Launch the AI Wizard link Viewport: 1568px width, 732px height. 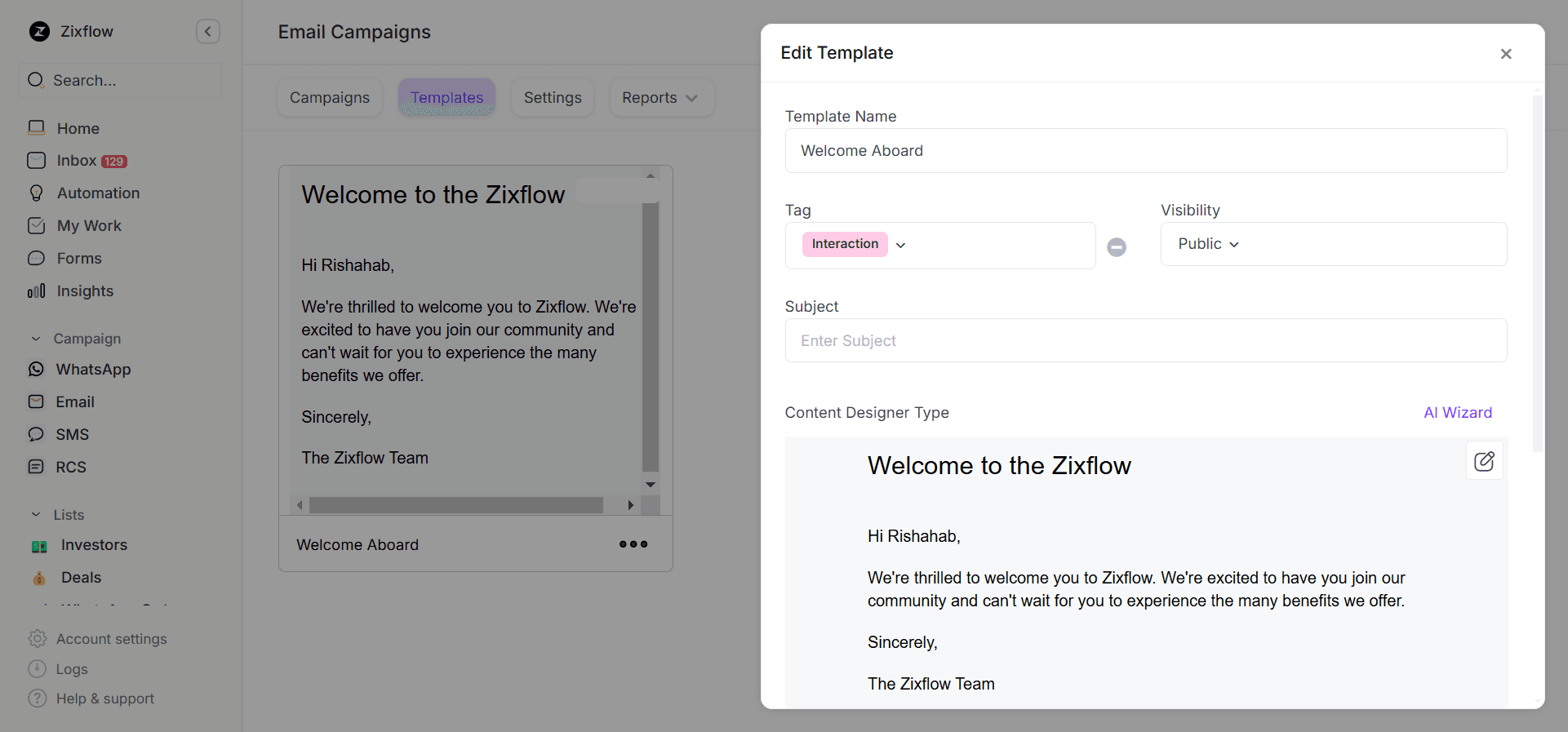coord(1457,413)
